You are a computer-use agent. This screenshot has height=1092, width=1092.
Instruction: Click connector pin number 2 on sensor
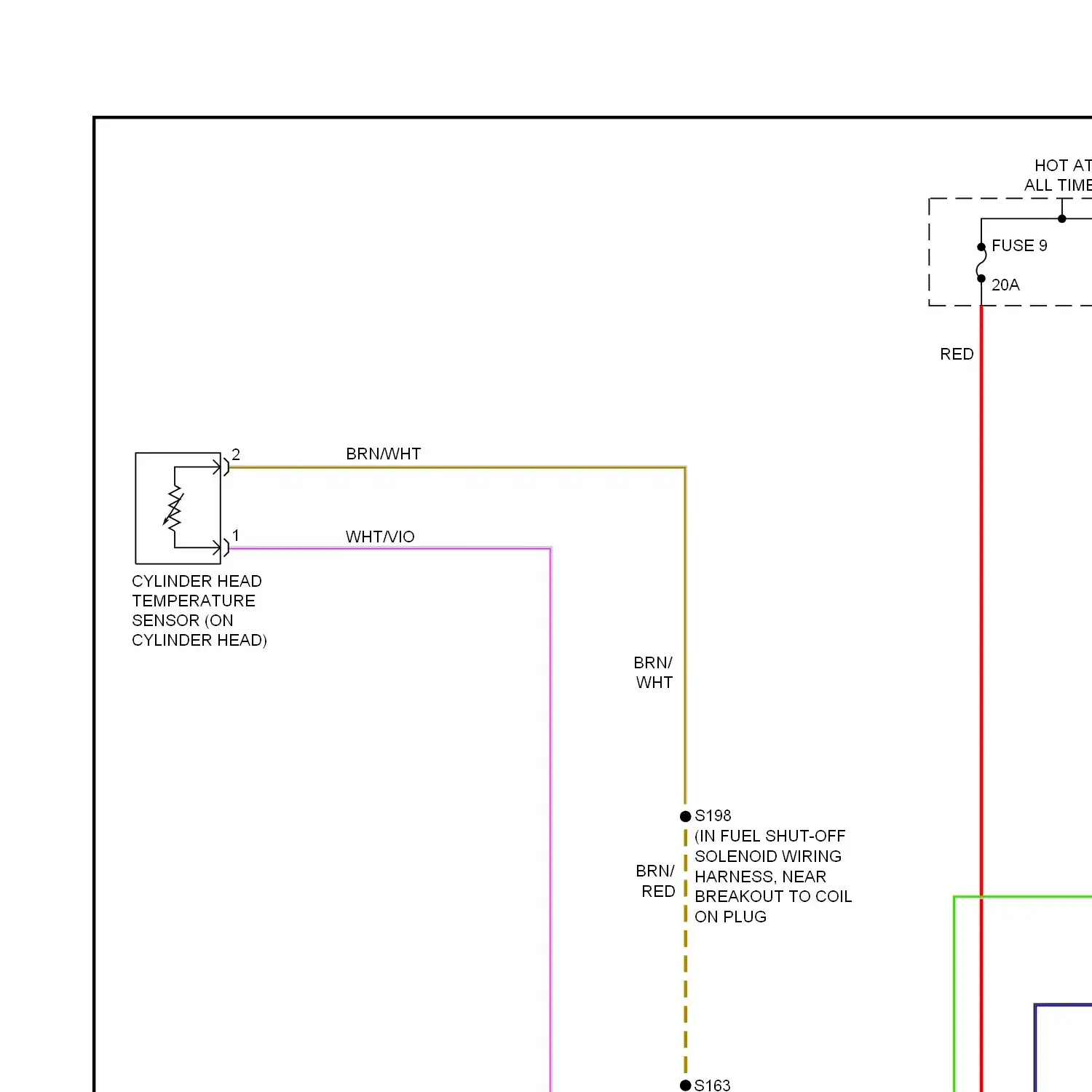pos(236,454)
